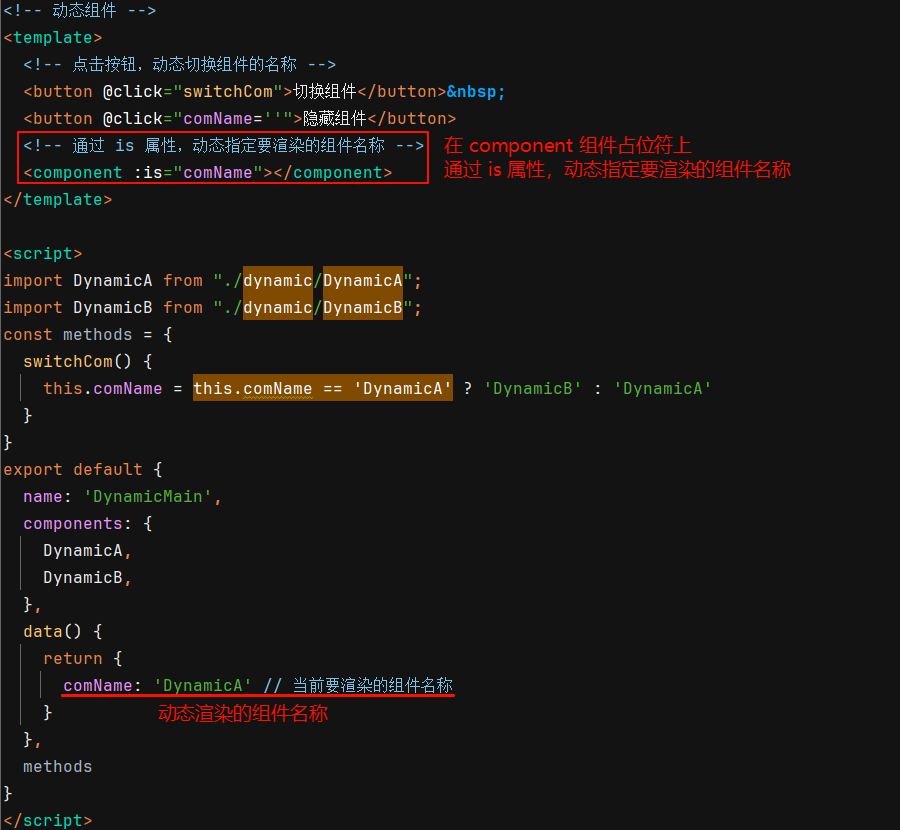This screenshot has width=900, height=830.
Task: Click the highlighted DynamicB in second import path
Action: coord(363,308)
